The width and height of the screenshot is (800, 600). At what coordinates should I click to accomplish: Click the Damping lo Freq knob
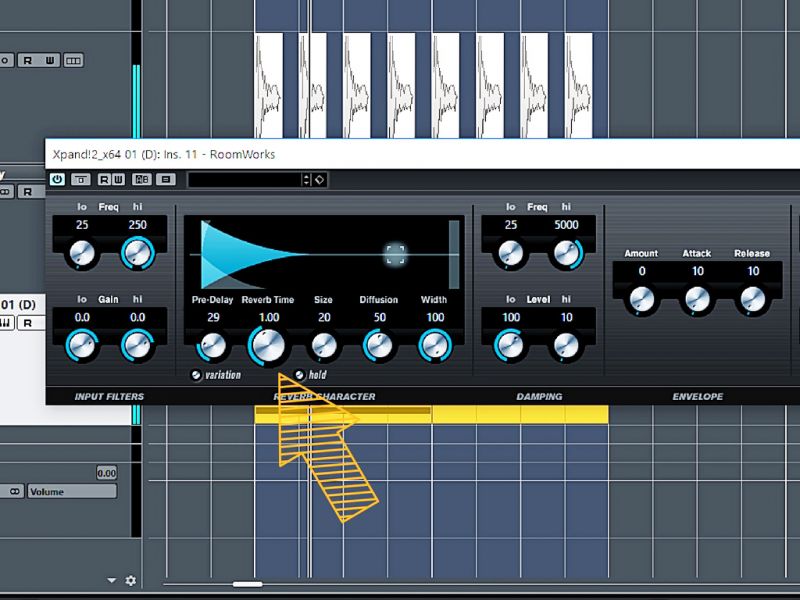511,253
